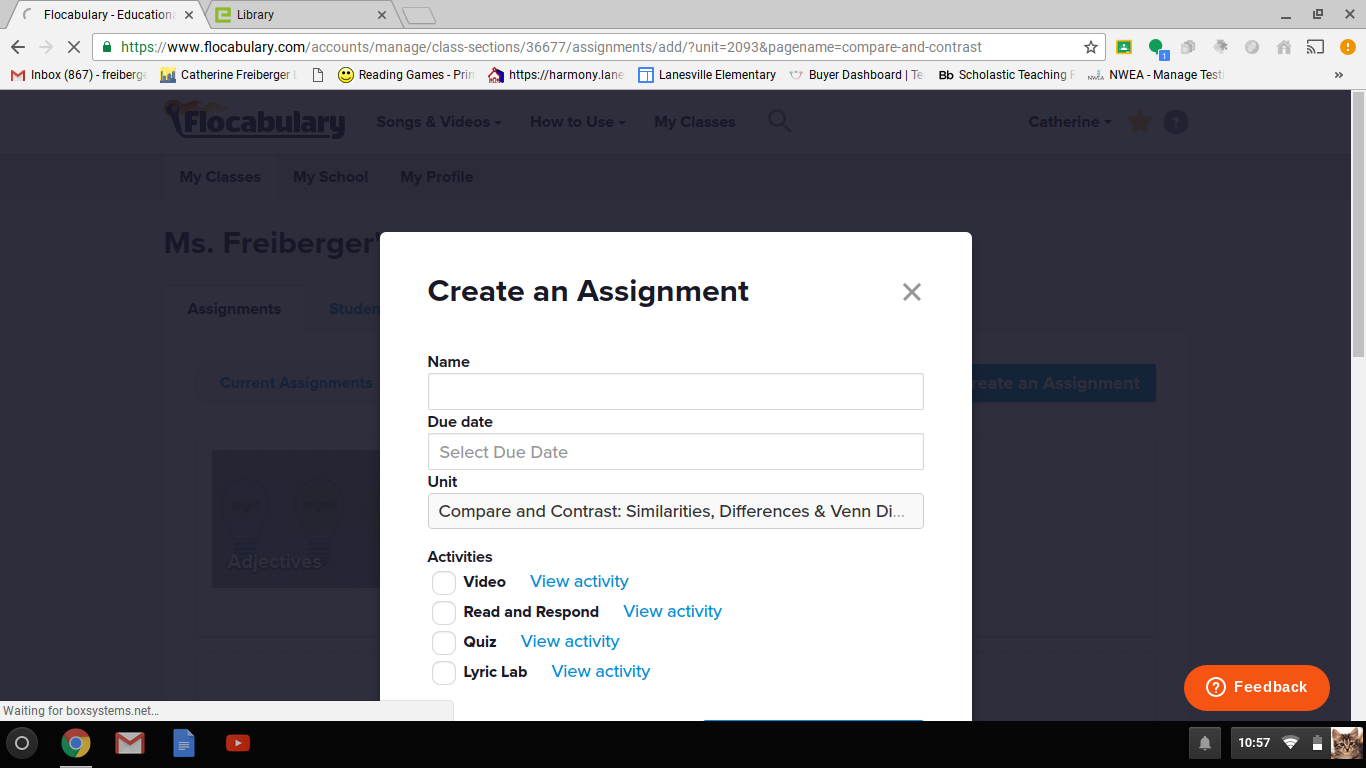The width and height of the screenshot is (1366, 768).
Task: Check the Video activity box
Action: click(x=444, y=582)
